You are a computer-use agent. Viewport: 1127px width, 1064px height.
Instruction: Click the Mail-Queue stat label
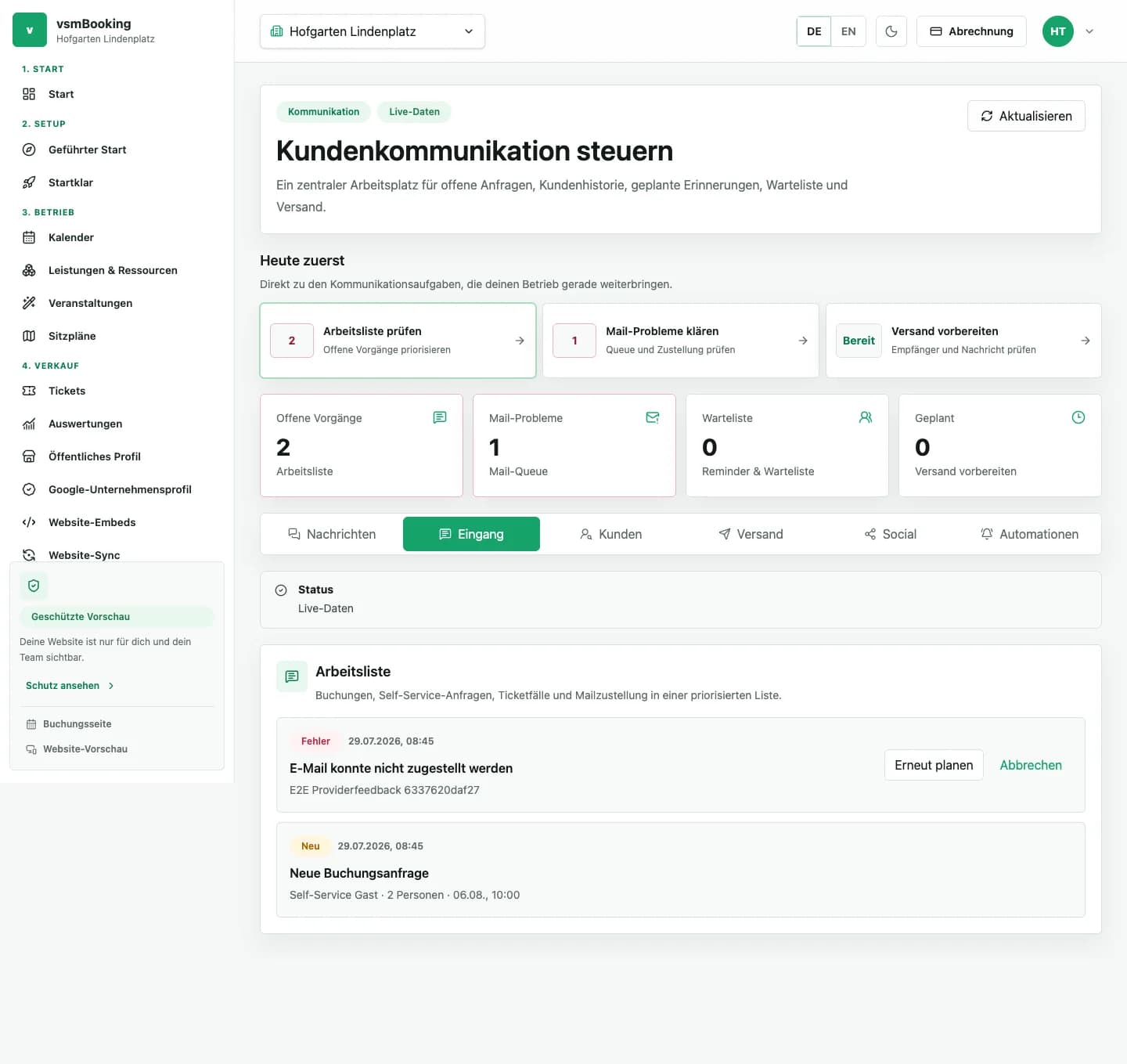518,471
